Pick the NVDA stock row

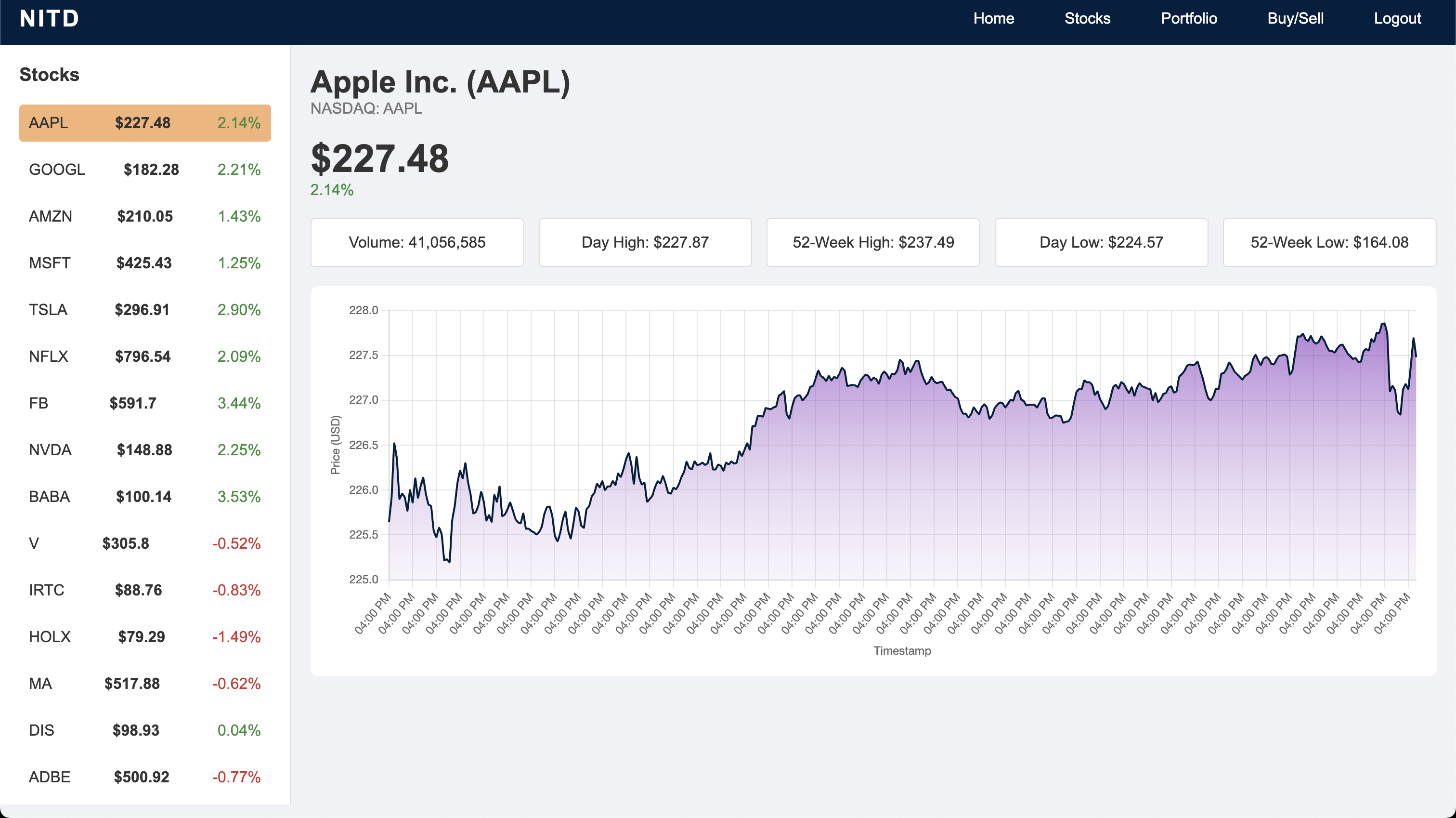[x=145, y=450]
